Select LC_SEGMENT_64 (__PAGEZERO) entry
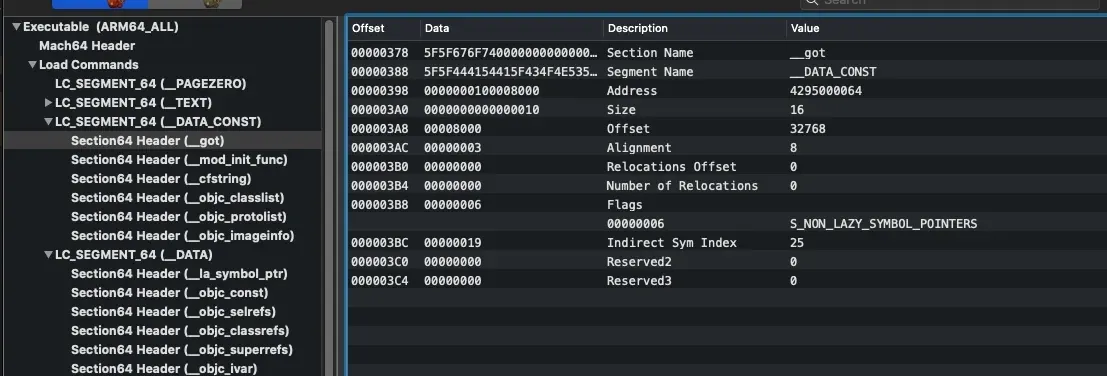 click(x=150, y=84)
